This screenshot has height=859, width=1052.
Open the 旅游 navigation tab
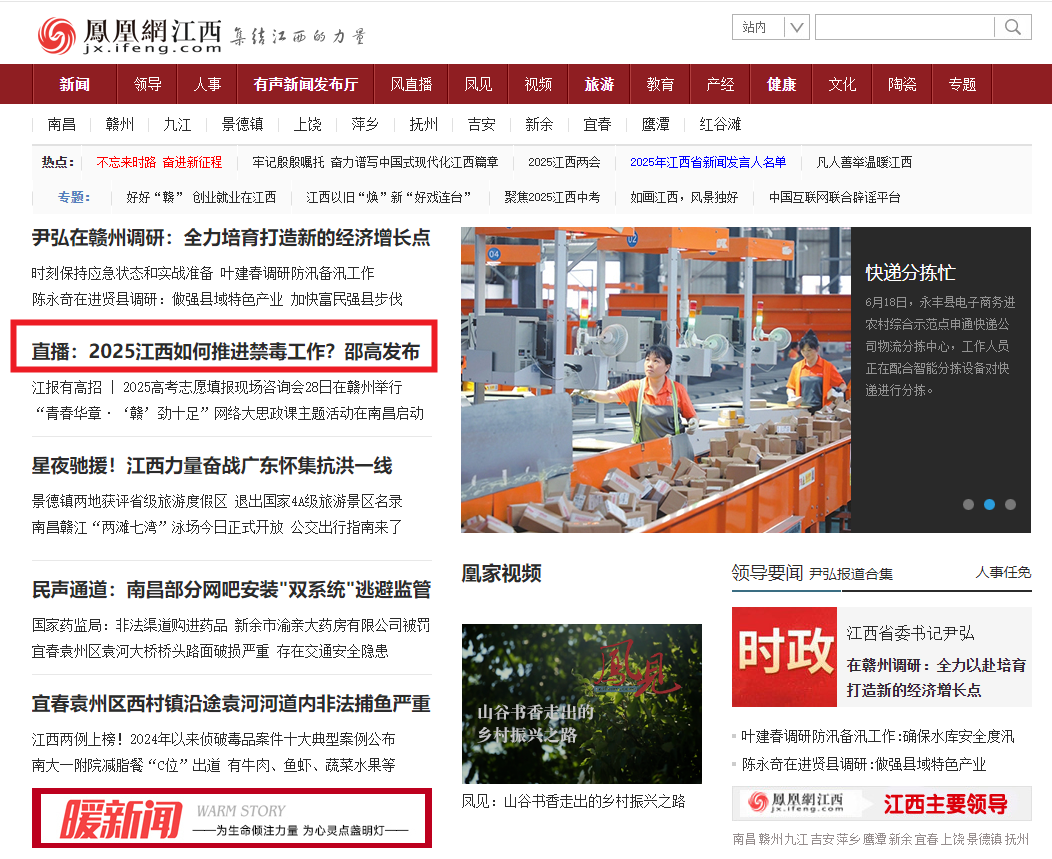point(599,85)
